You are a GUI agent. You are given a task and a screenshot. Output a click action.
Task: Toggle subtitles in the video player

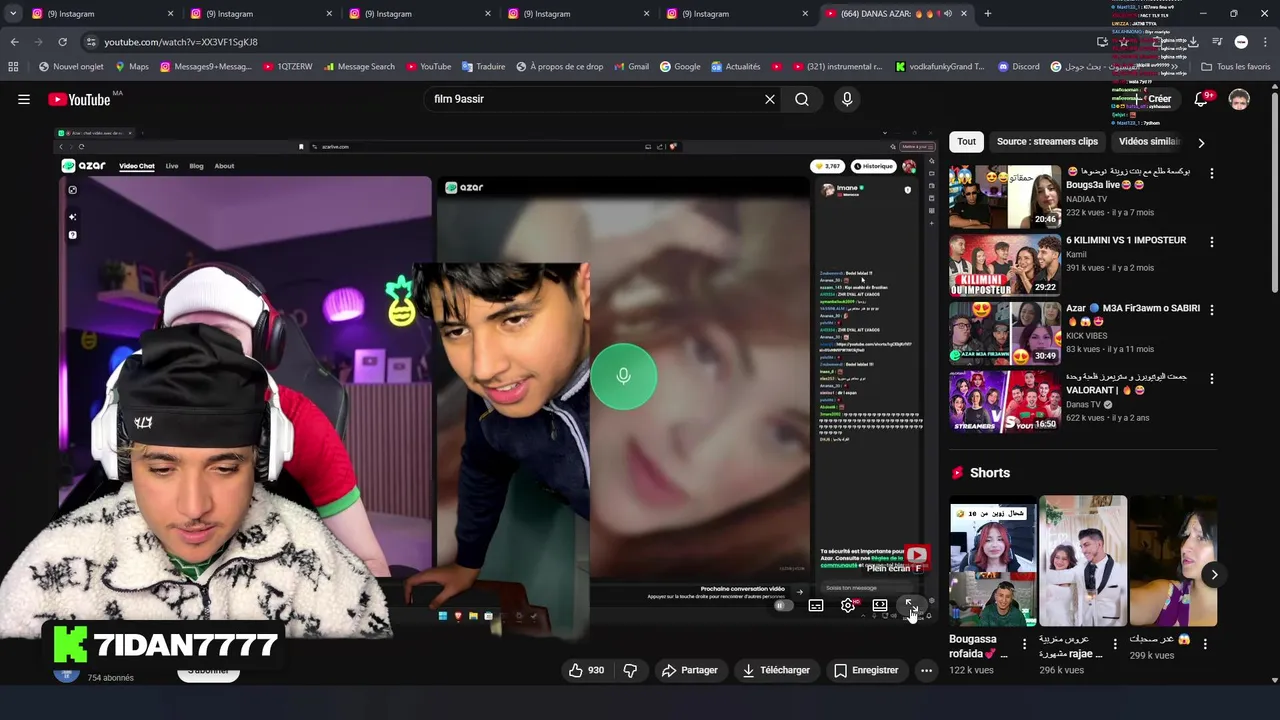pos(816,605)
